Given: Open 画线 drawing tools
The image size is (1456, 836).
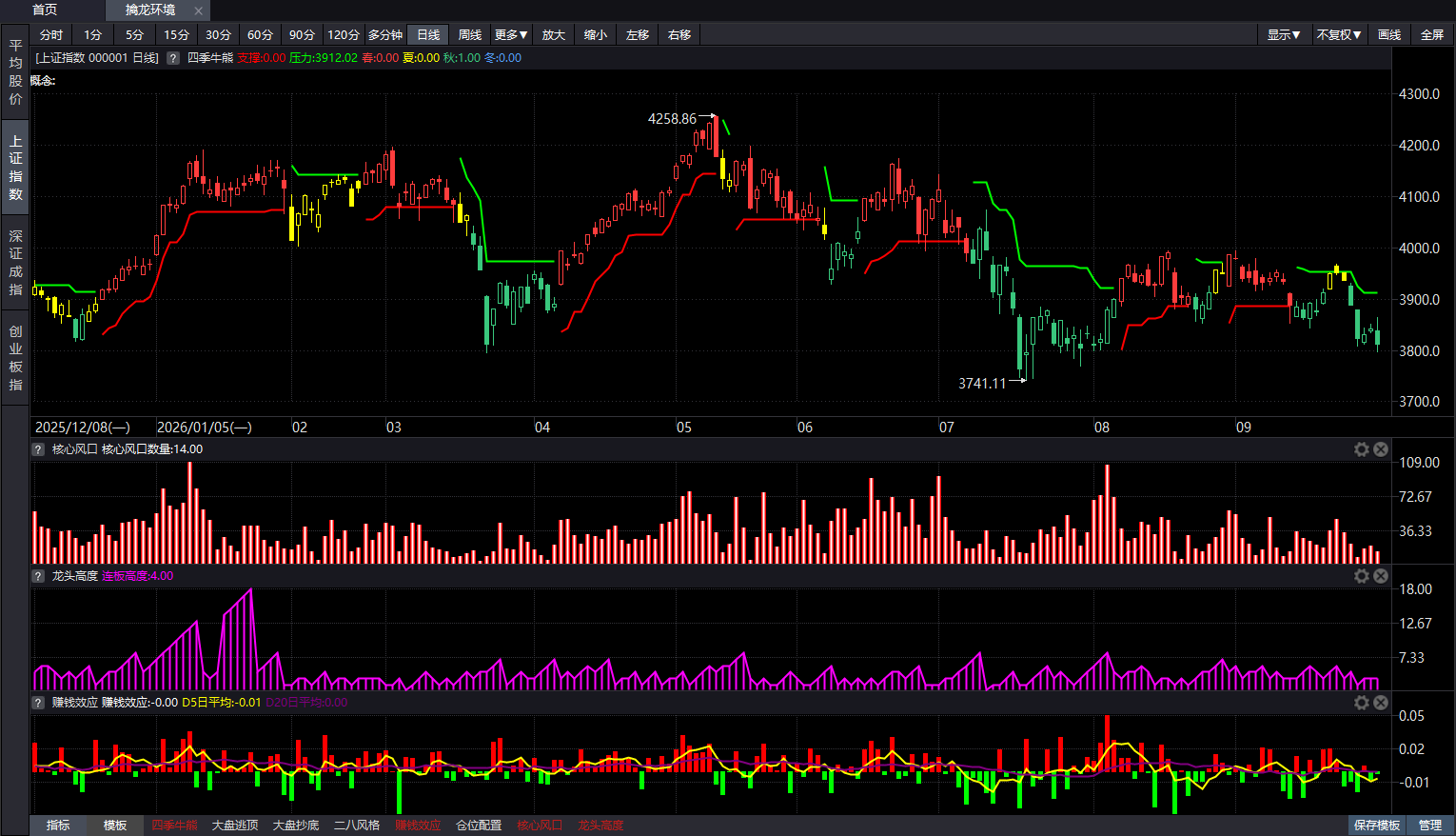Looking at the screenshot, I should tap(1389, 34).
